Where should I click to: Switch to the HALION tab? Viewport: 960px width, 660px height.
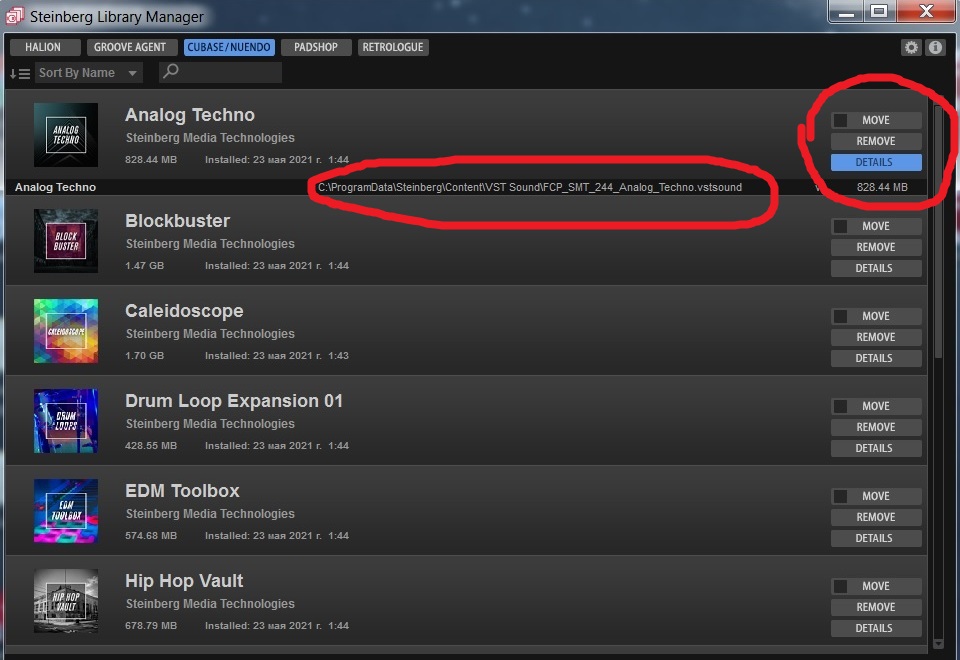(x=43, y=47)
